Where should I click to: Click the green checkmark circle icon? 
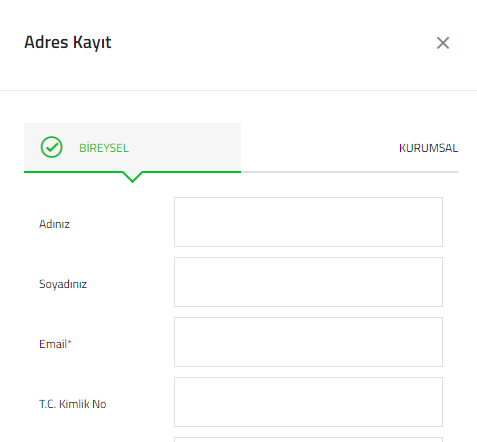click(x=51, y=147)
